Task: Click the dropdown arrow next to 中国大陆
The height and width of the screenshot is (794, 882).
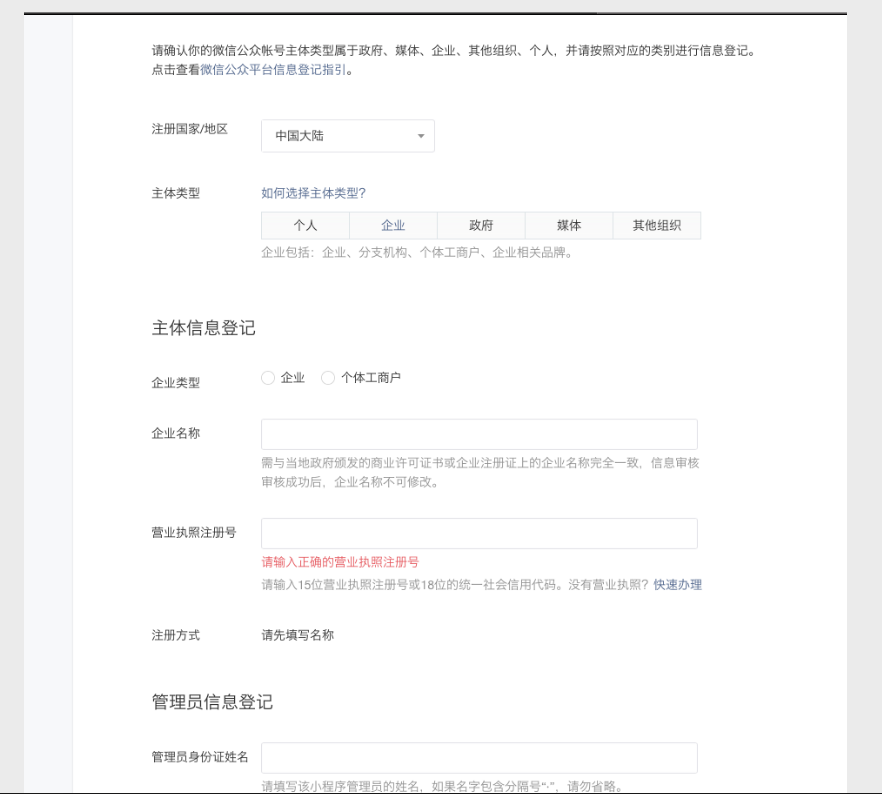Action: [421, 136]
